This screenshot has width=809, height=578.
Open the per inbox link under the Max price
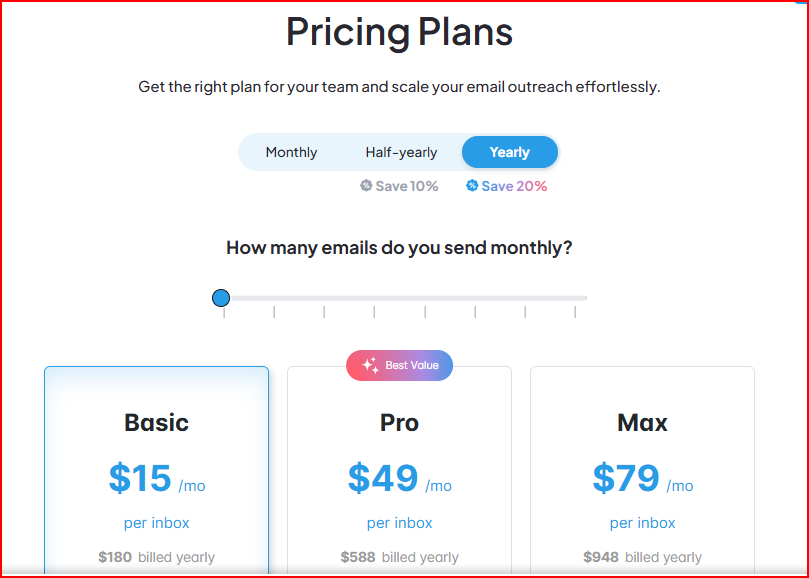point(642,522)
